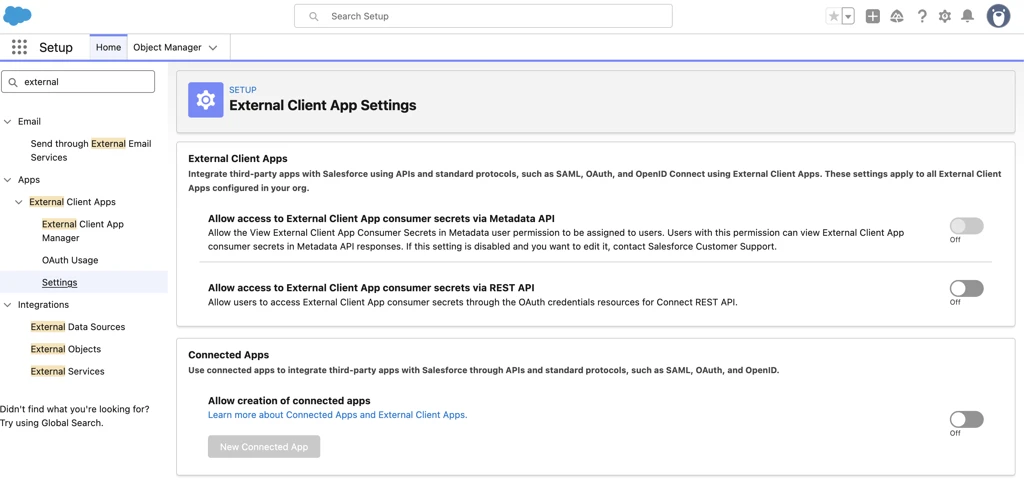
Task: Open OAuth Usage in sidebar
Action: [x=70, y=260]
